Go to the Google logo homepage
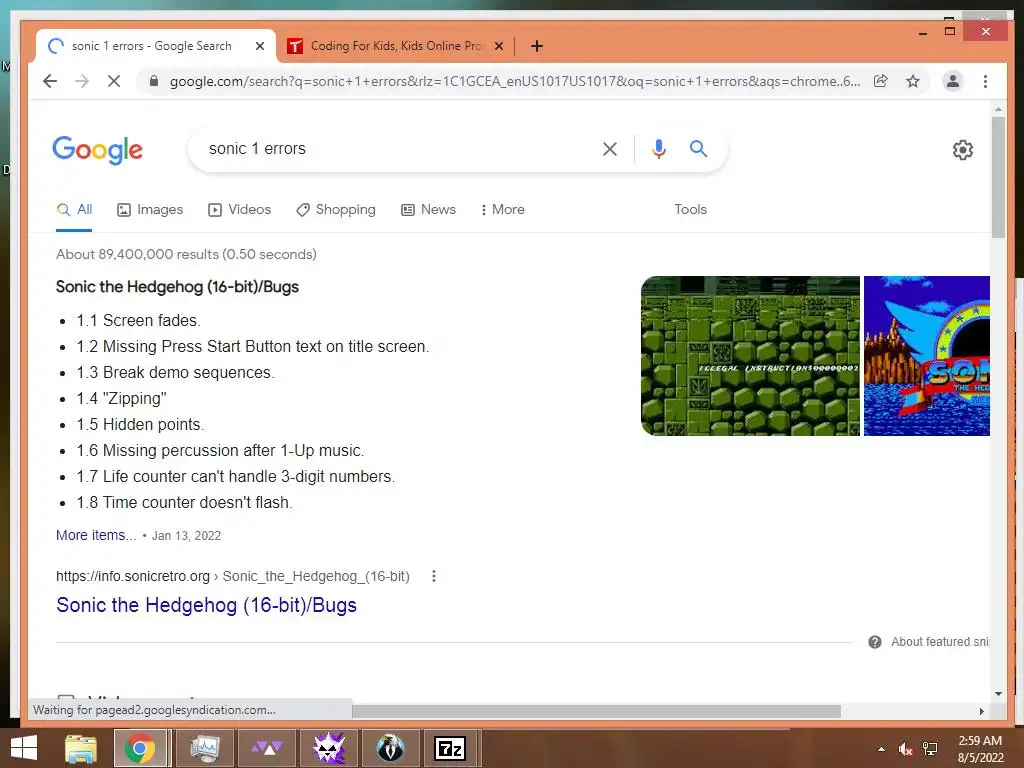 click(97, 150)
